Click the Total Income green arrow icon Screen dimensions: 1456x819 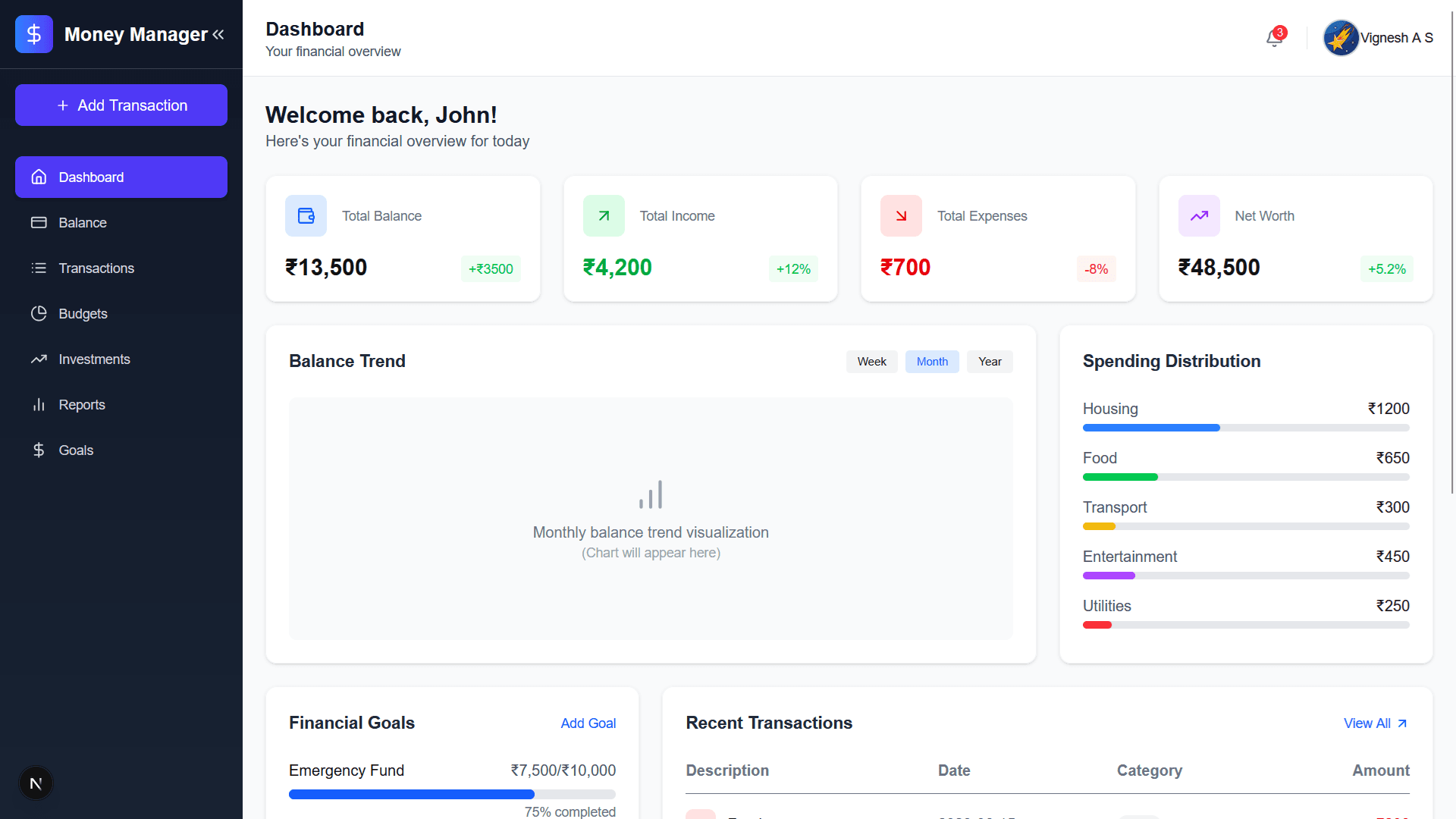(x=603, y=215)
